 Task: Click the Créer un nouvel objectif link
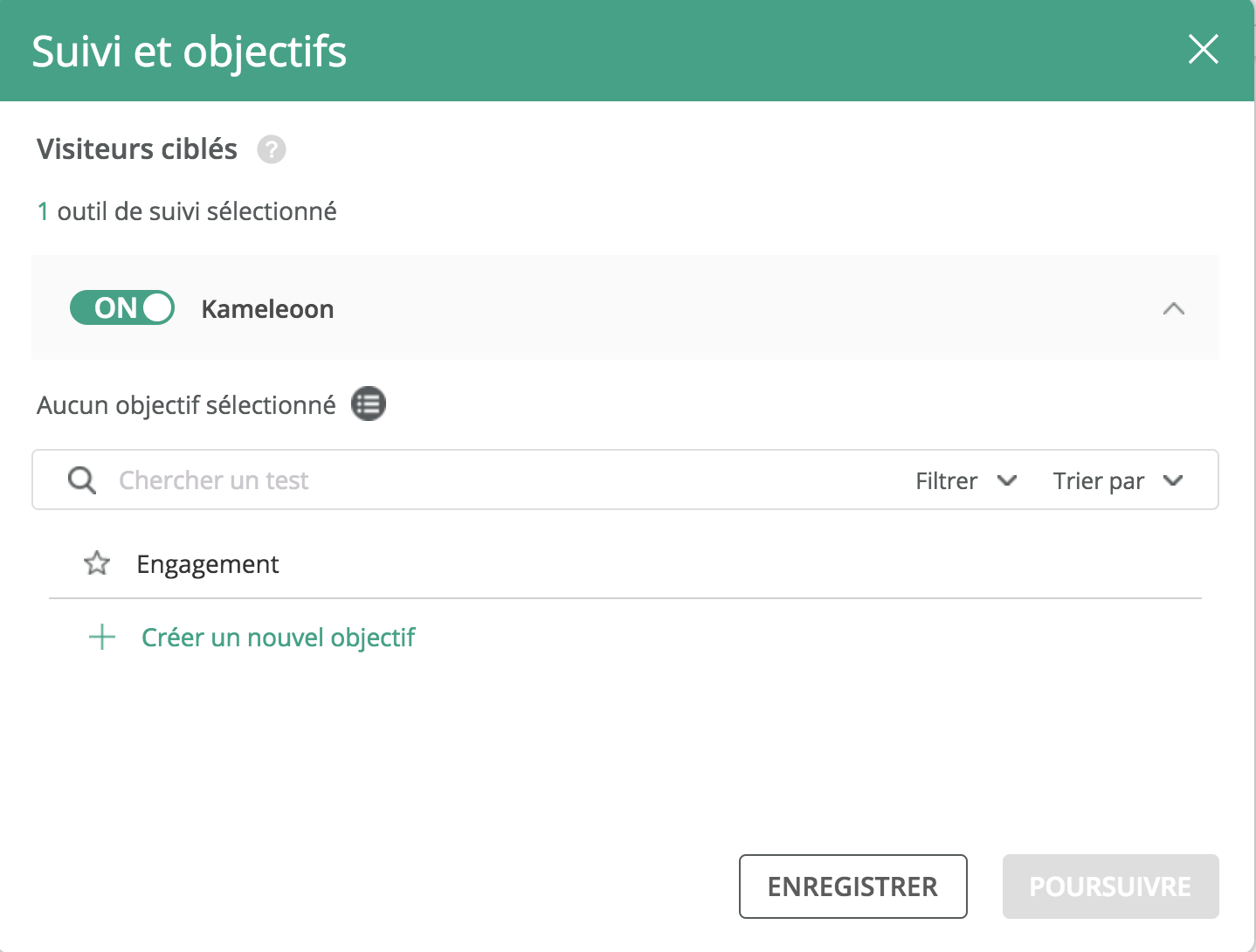pos(279,638)
